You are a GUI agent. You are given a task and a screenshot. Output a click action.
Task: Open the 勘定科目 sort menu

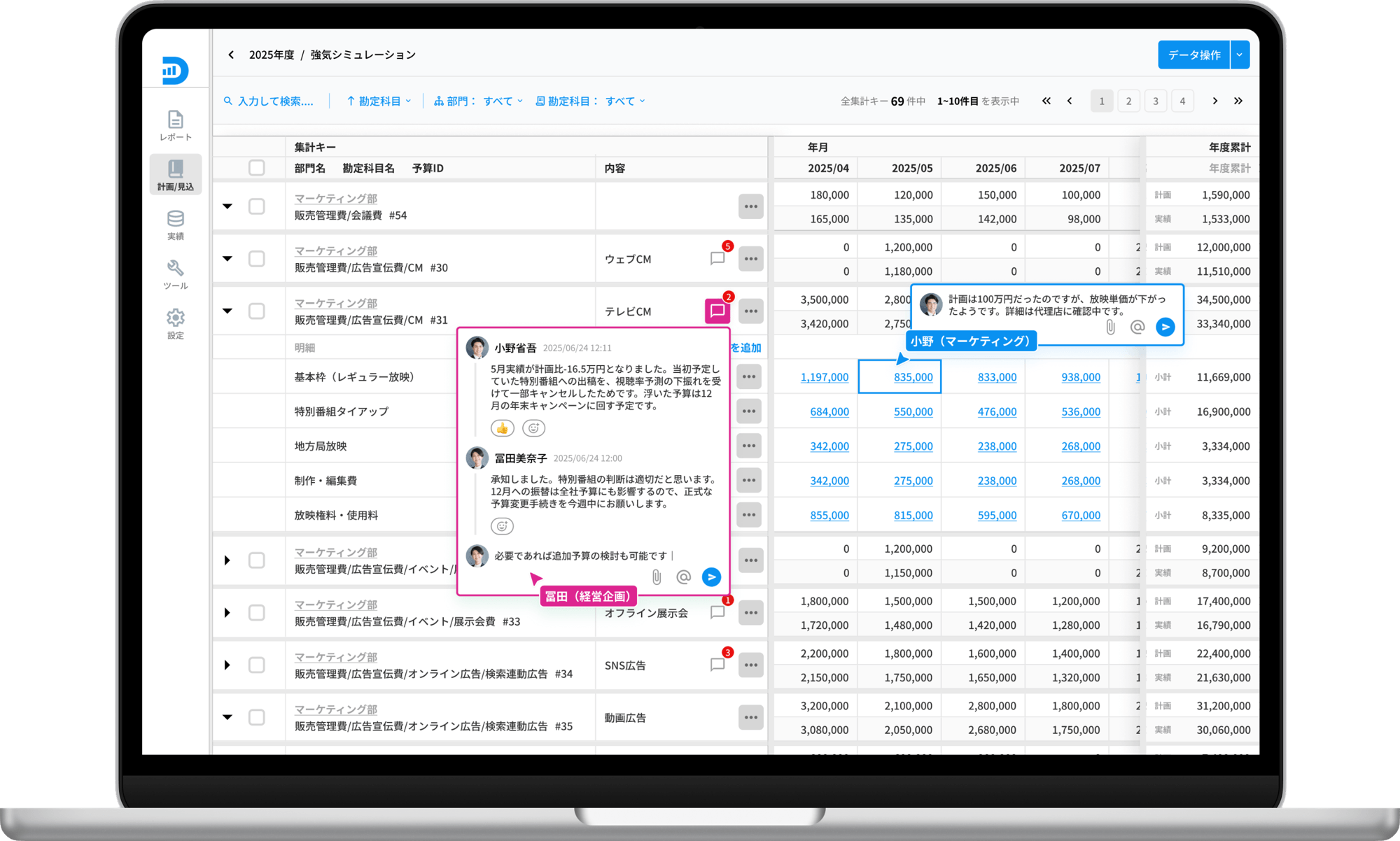[x=378, y=100]
